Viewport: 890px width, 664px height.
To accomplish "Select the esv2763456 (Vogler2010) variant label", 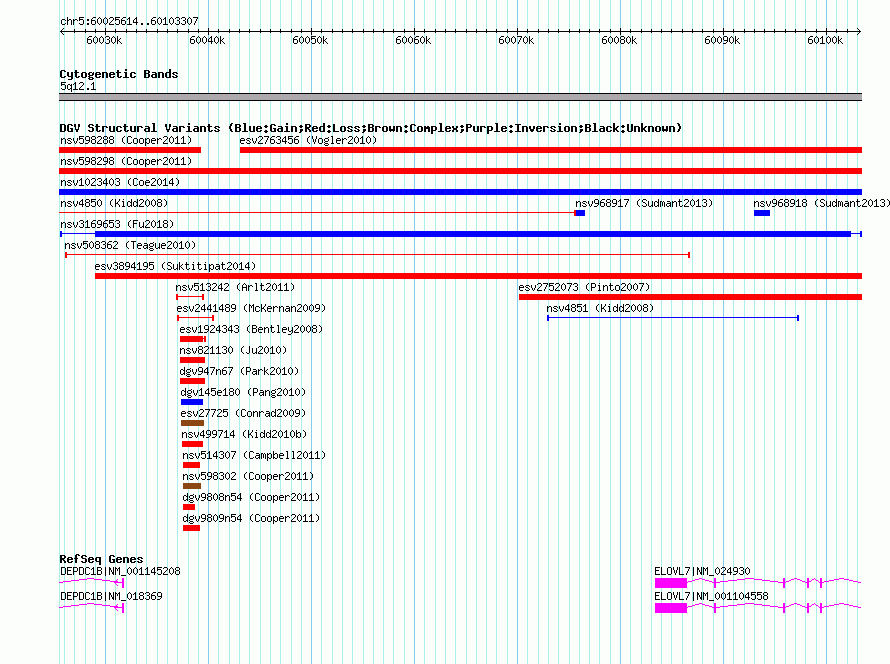I will [x=308, y=140].
